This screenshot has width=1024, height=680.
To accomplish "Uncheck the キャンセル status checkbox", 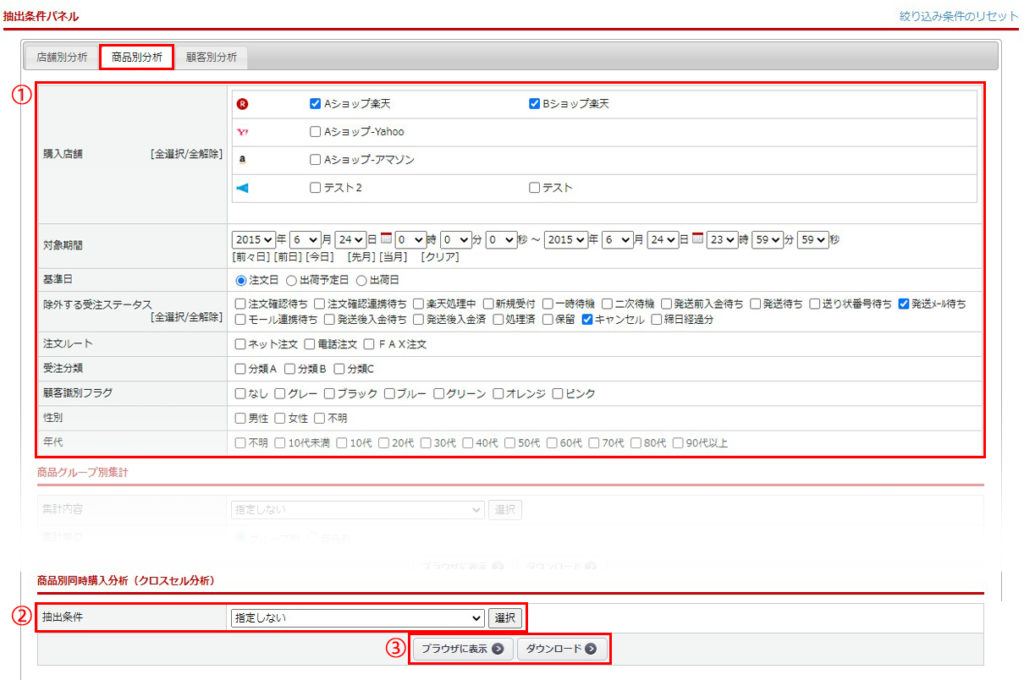I will pyautogui.click(x=588, y=320).
